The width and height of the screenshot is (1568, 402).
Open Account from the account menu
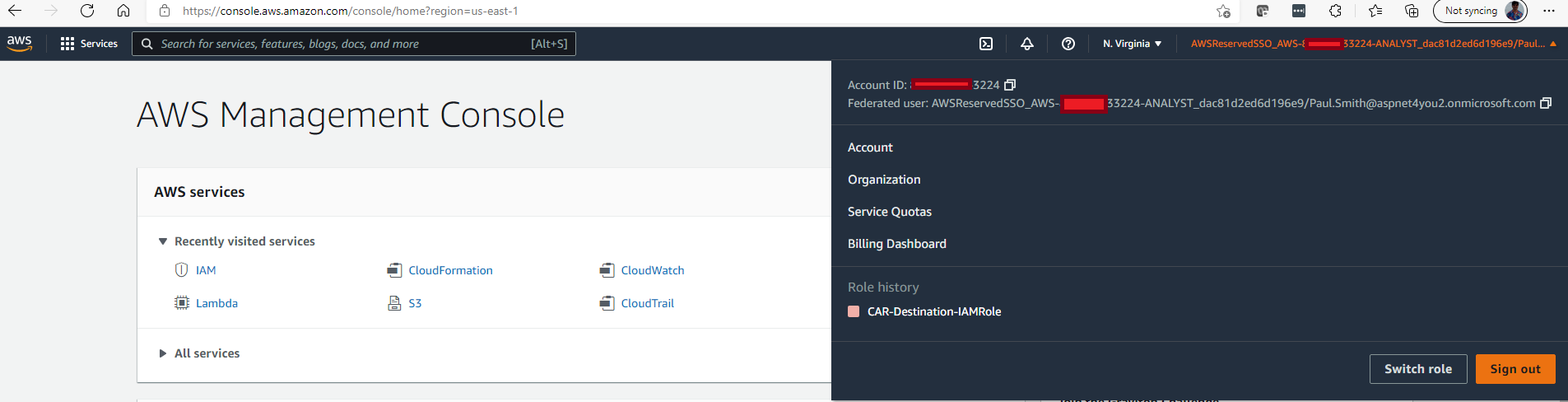pyautogui.click(x=870, y=147)
